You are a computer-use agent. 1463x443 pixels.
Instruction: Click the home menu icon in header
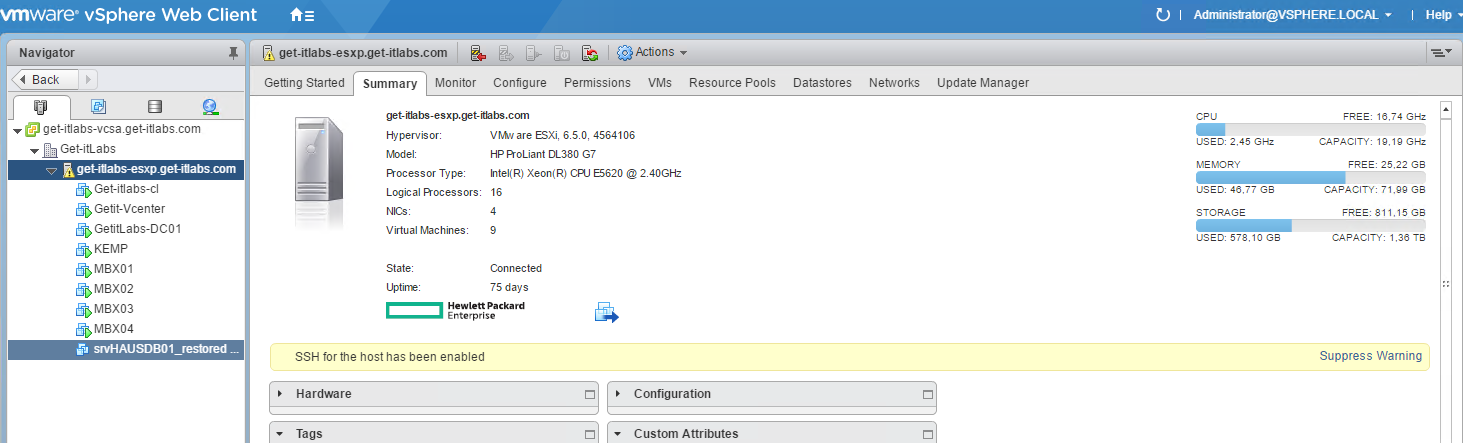click(301, 16)
